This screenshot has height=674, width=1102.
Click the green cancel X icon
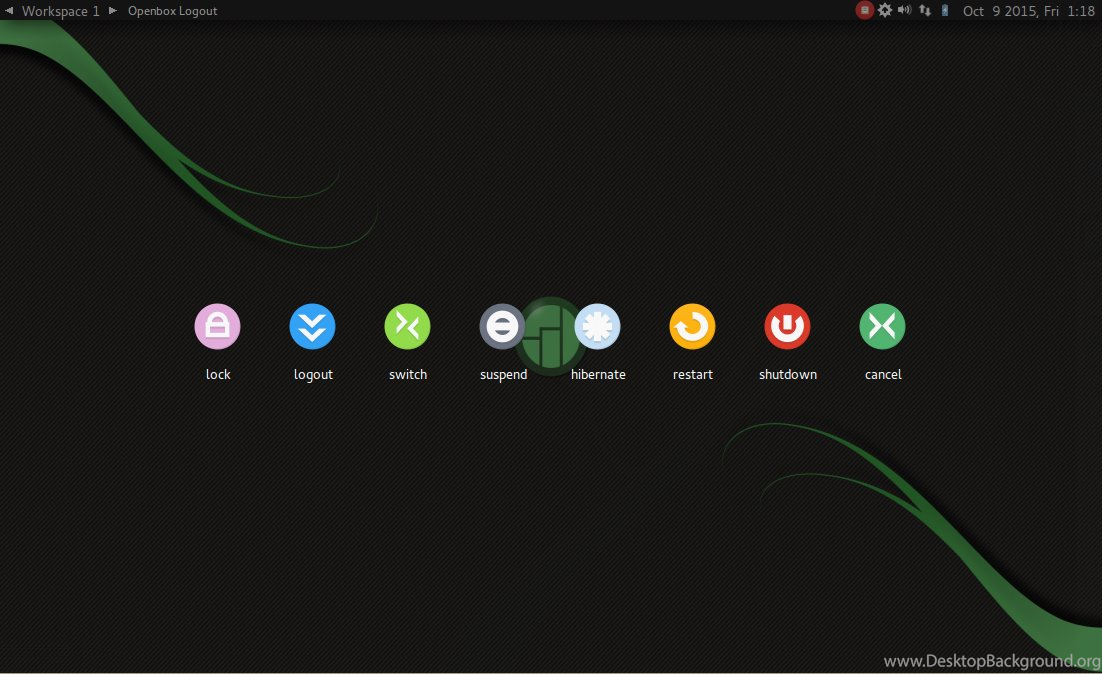[x=882, y=326]
